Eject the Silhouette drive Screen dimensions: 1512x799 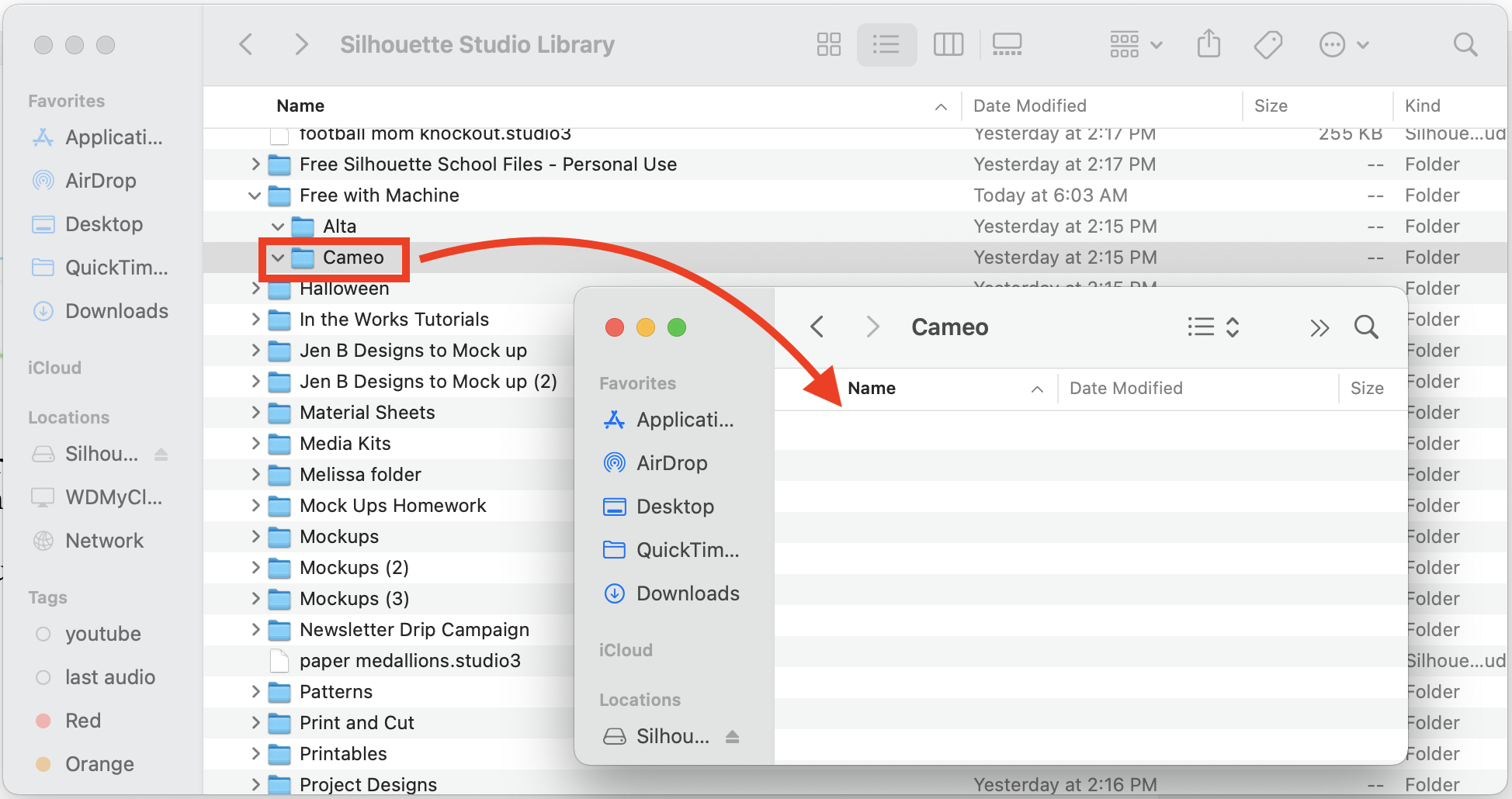coord(161,454)
